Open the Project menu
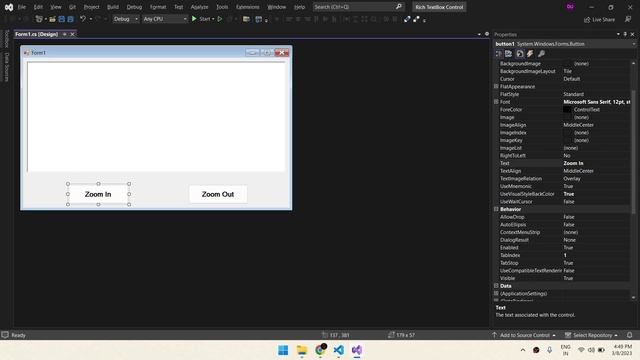This screenshot has width=640, height=360. (x=91, y=7)
